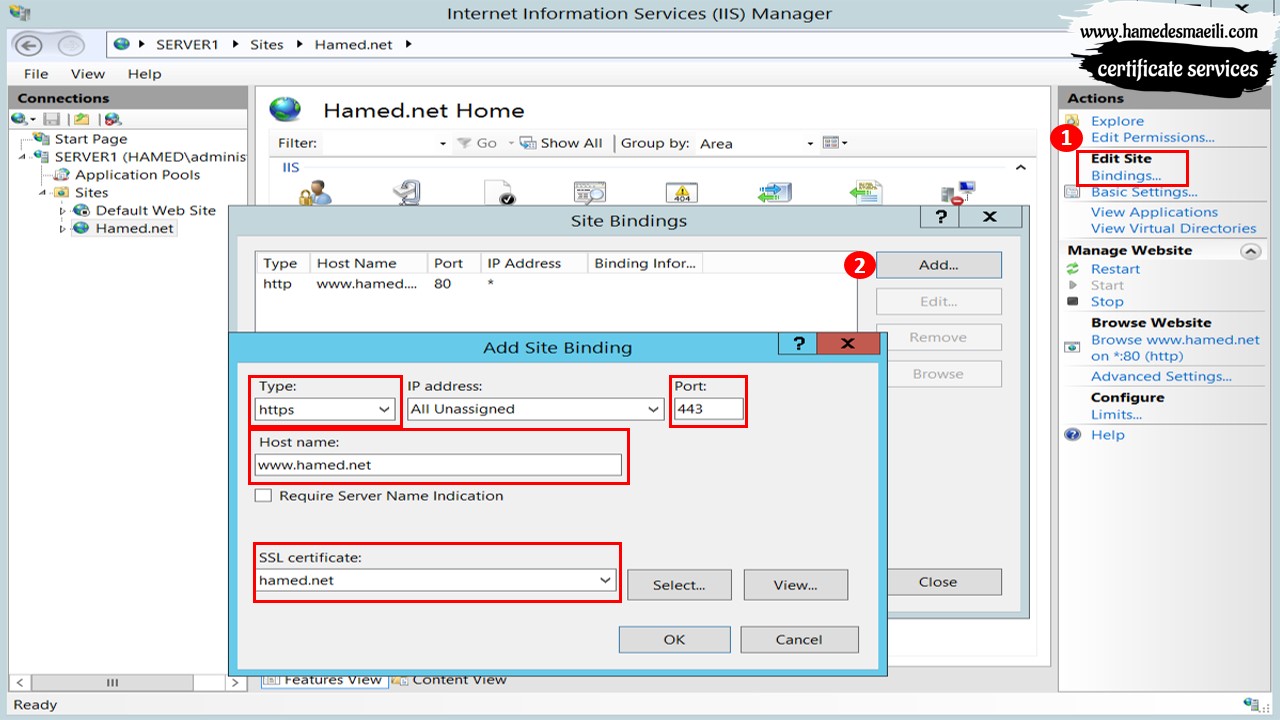Open the Error Pages 404 icon
This screenshot has height=720, width=1280.
(682, 193)
